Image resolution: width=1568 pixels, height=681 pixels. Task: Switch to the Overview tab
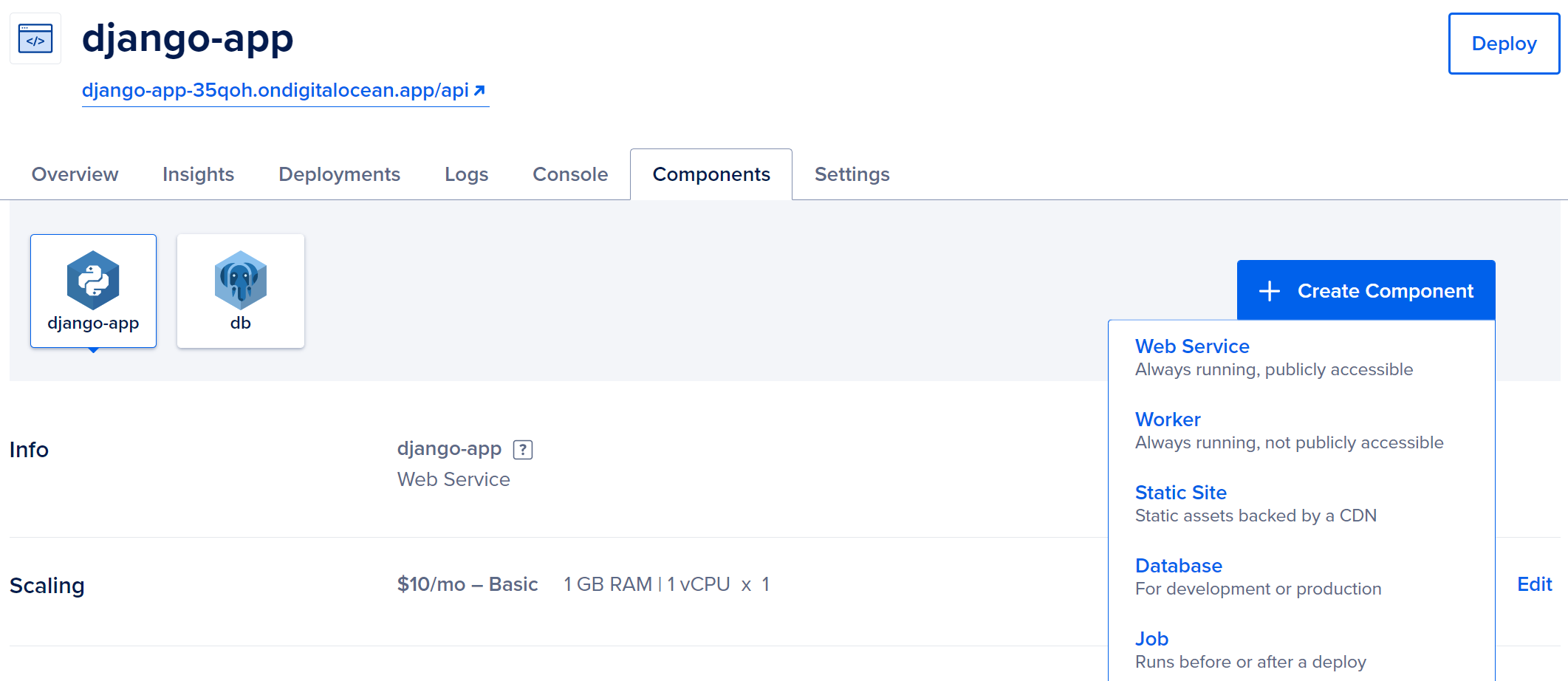click(75, 174)
